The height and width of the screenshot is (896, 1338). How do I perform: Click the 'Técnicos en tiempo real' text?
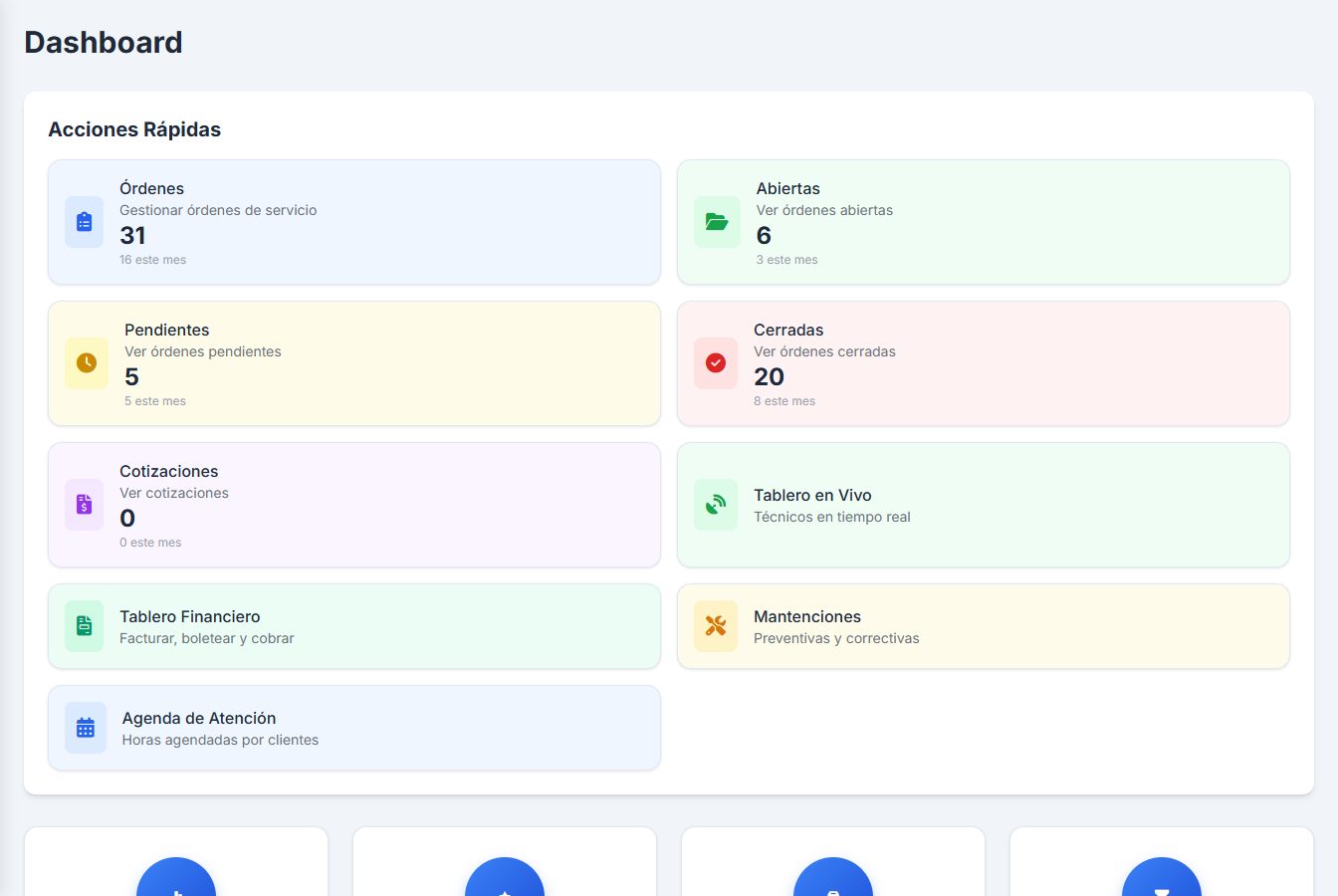832,517
